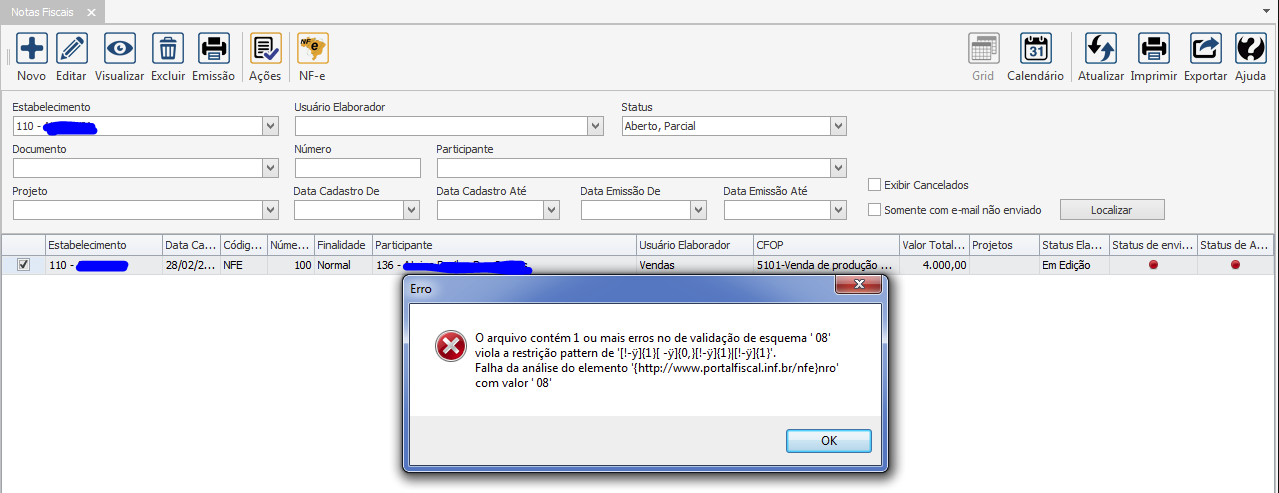Expand the Status dropdown
This screenshot has width=1279, height=493.
tap(838, 126)
